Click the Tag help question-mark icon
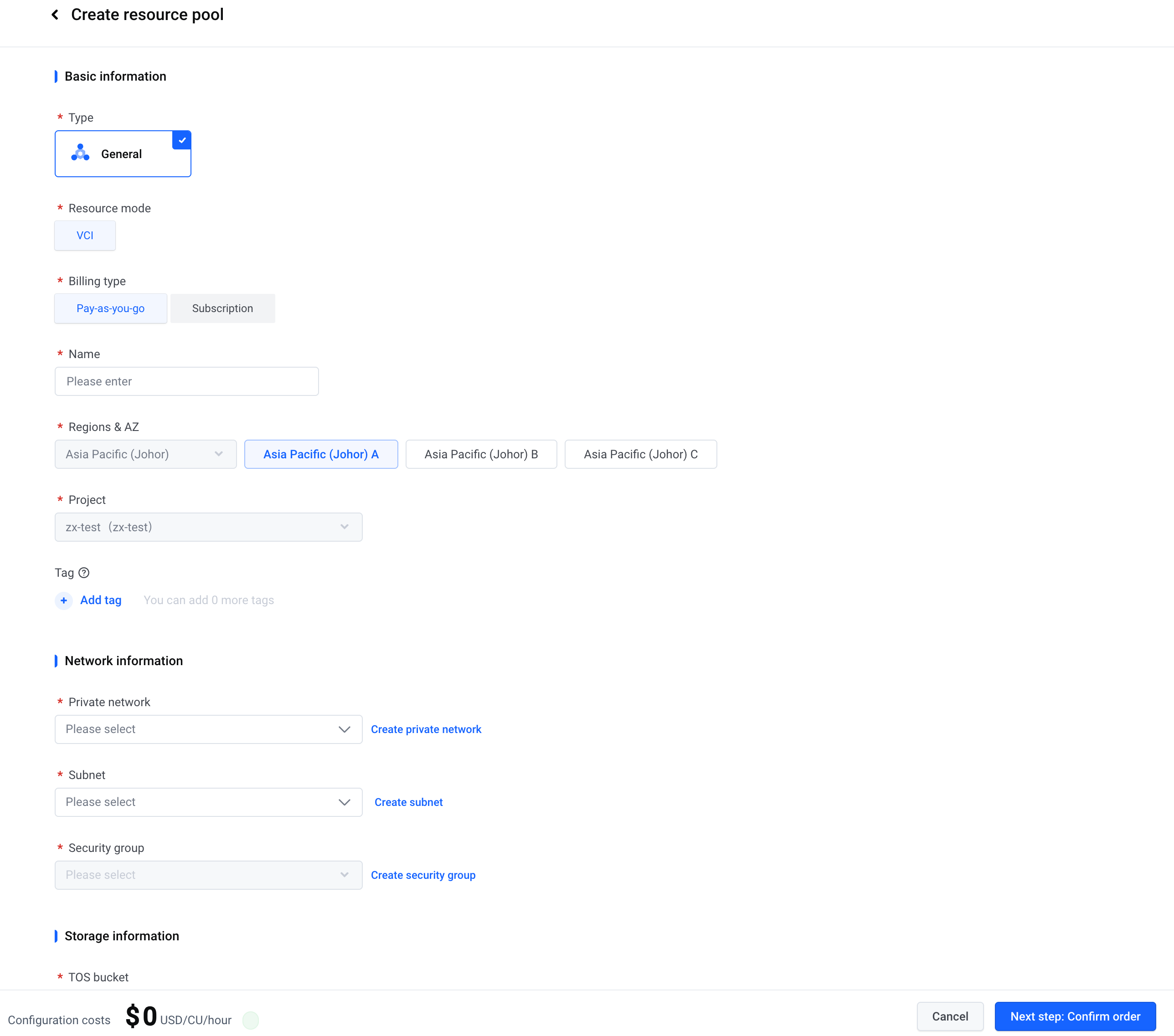This screenshot has width=1174, height=1036. coord(84,573)
